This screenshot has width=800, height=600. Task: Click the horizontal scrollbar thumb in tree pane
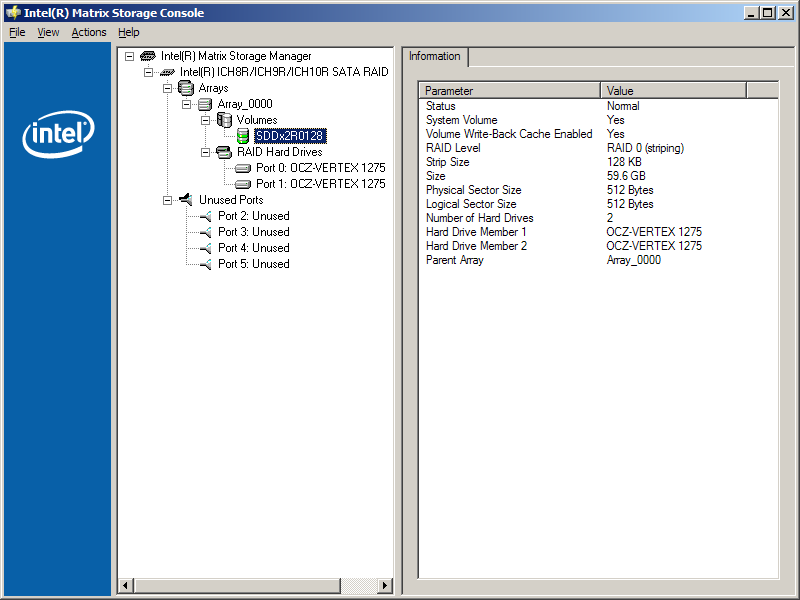[237, 586]
